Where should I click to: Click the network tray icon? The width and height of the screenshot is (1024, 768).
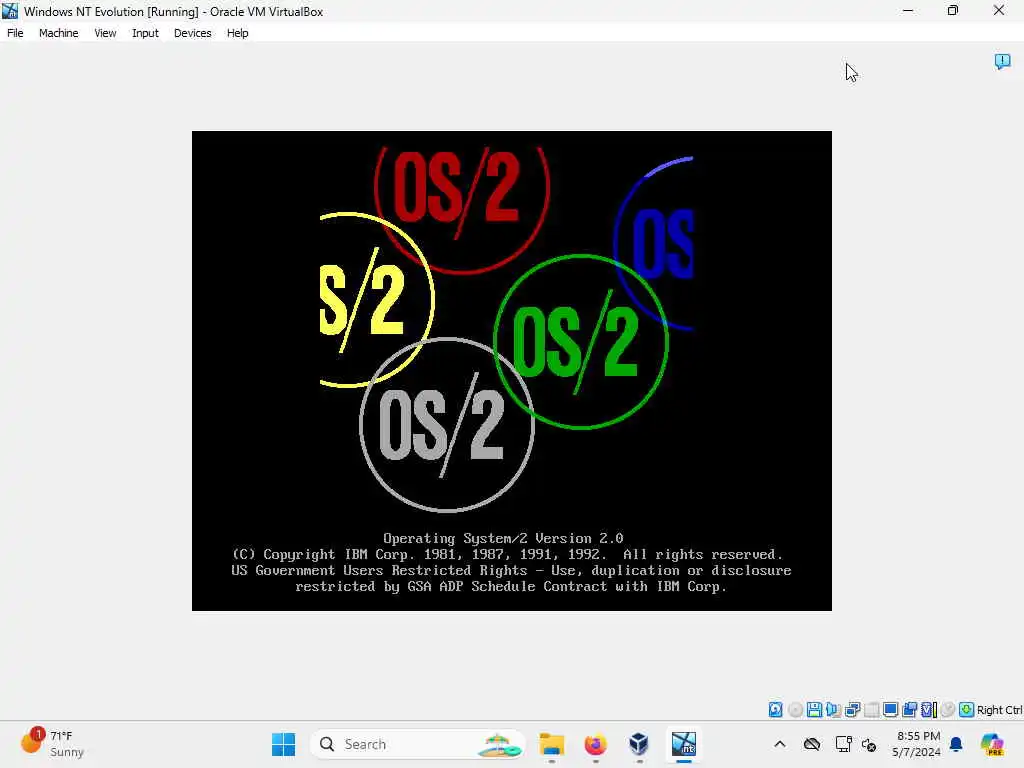click(843, 744)
